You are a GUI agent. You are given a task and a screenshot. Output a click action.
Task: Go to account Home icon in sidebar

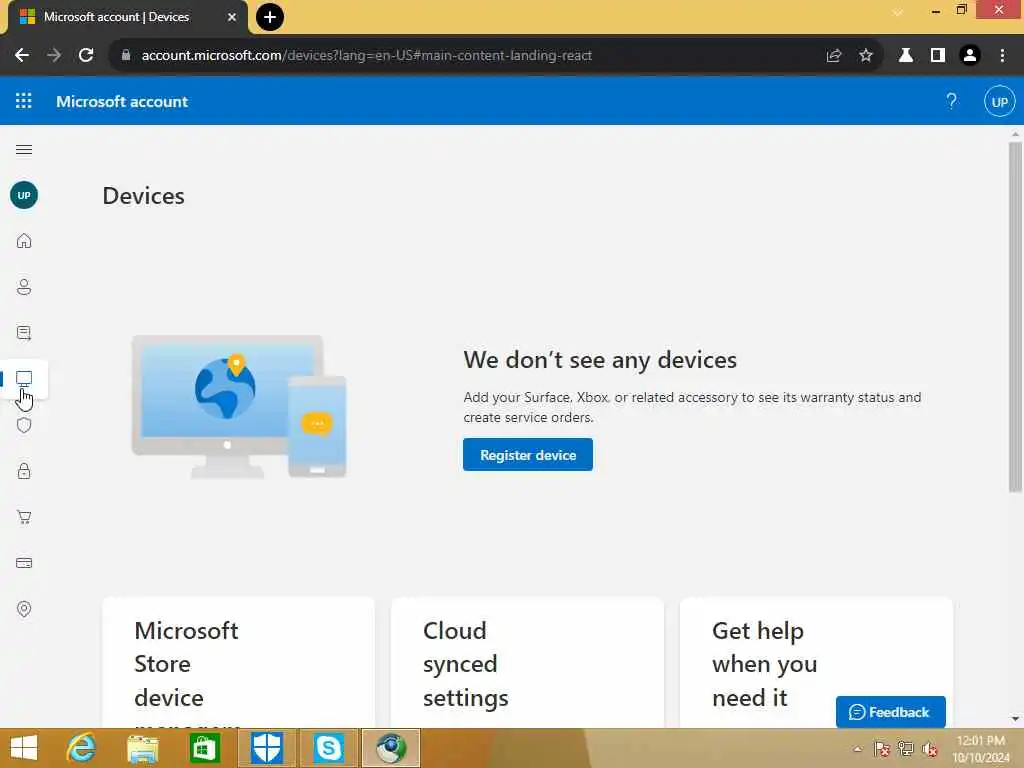point(24,241)
